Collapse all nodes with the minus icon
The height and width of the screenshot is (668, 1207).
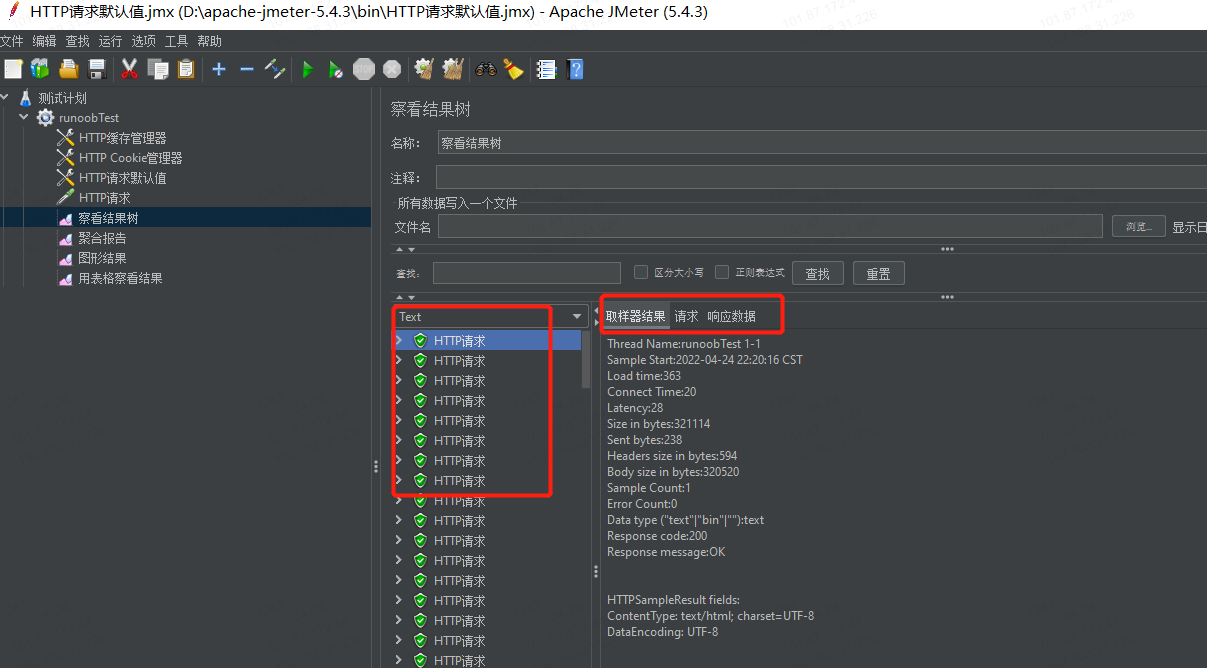[x=247, y=69]
